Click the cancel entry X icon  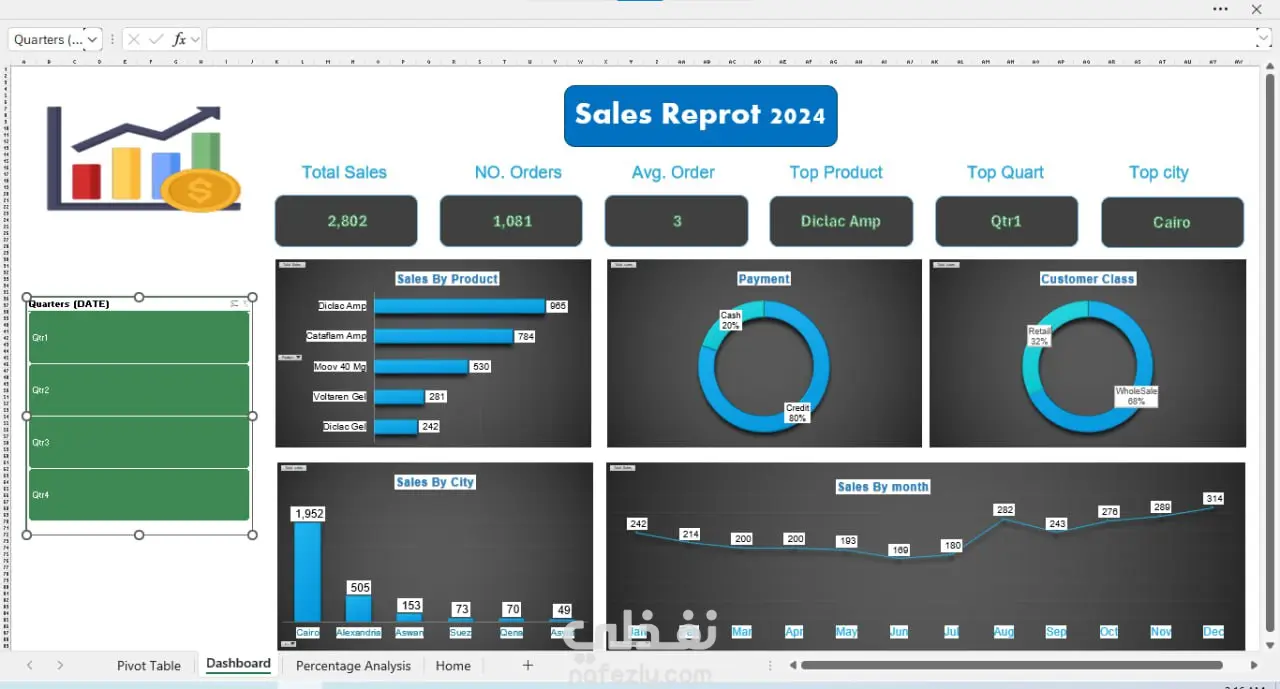point(133,39)
